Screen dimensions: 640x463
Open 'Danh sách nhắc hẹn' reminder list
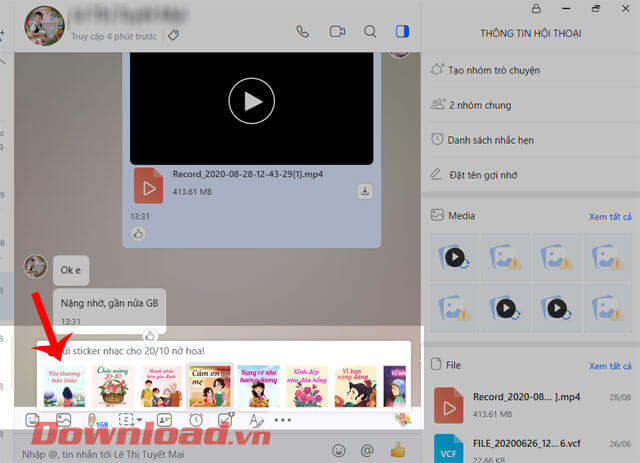click(x=530, y=140)
